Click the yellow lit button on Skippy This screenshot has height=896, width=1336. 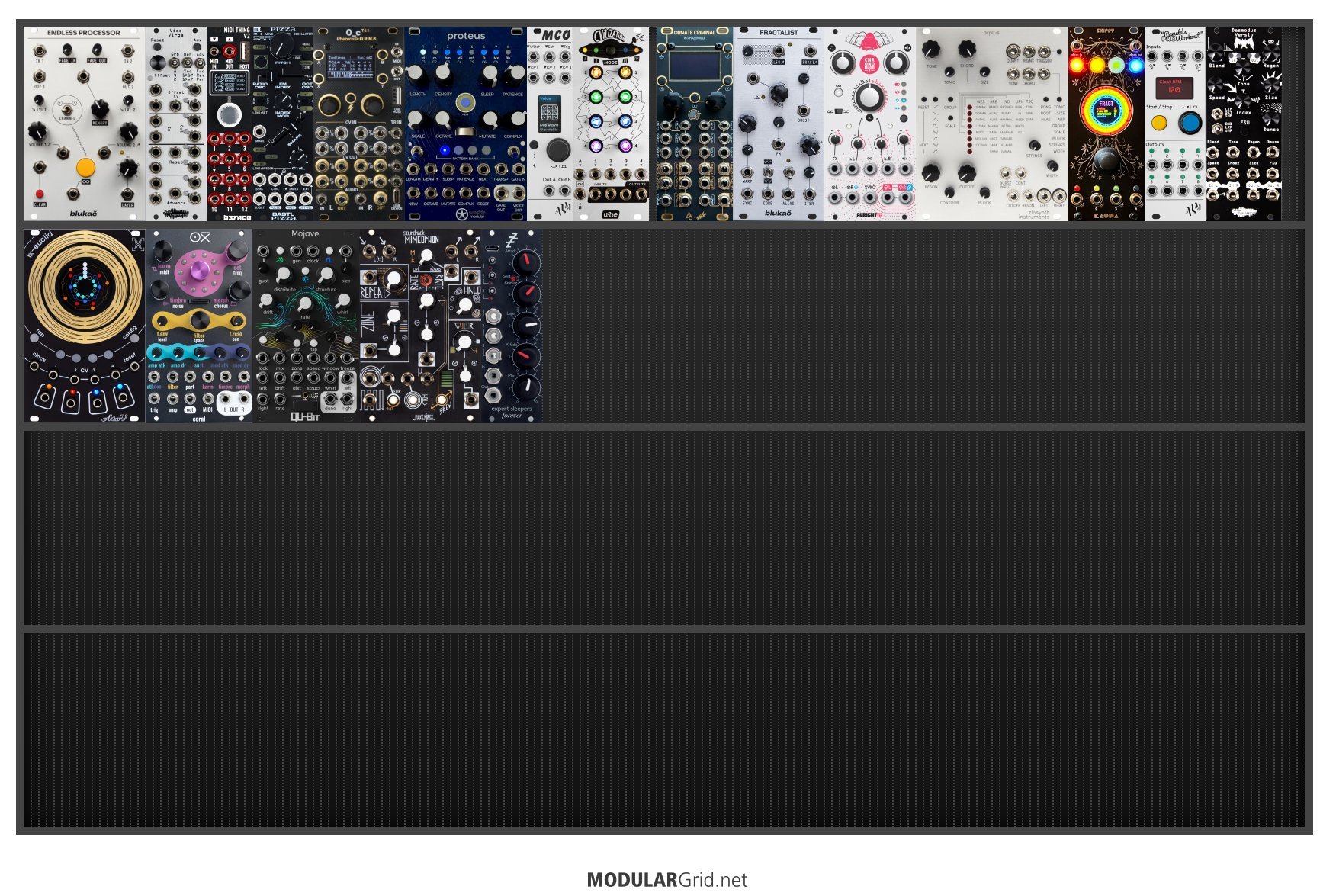coord(1097,65)
